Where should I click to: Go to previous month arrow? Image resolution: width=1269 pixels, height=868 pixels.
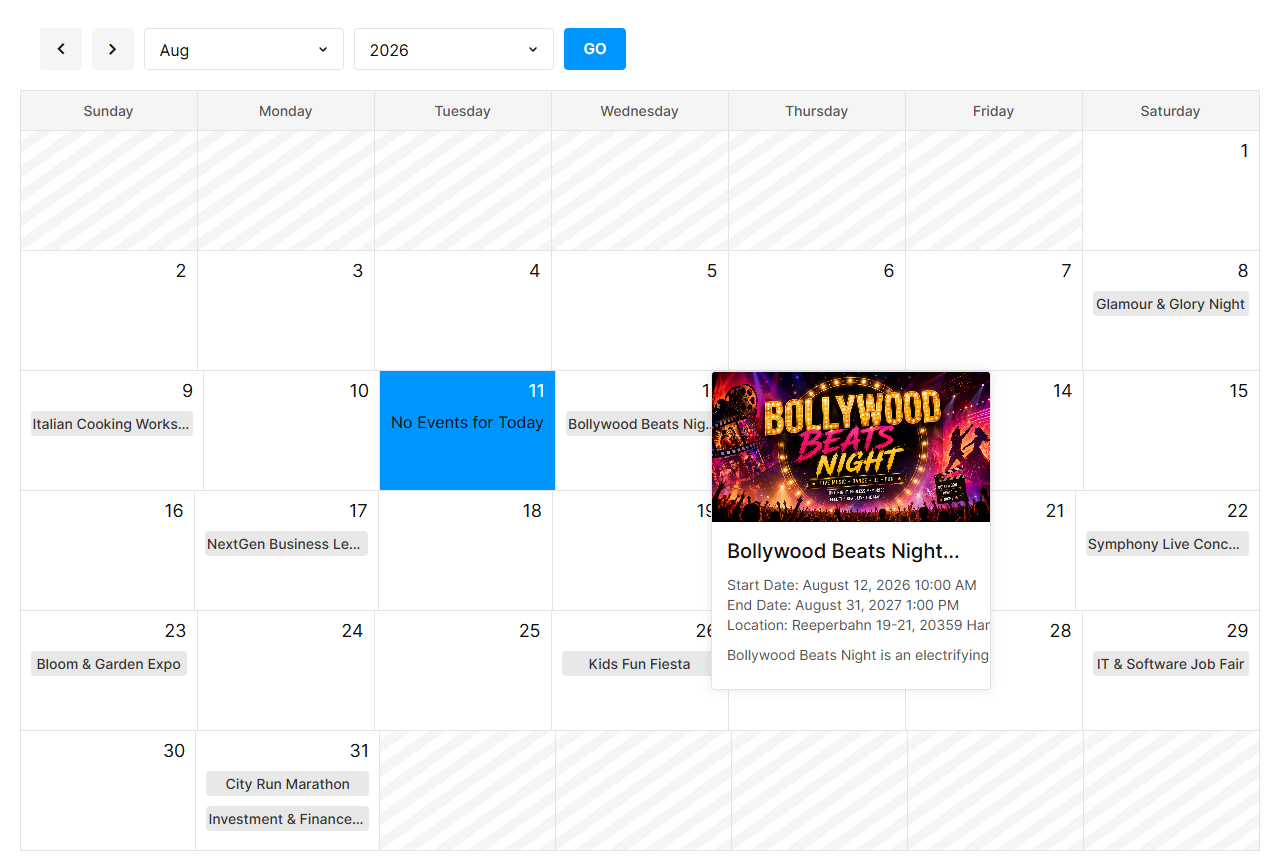pyautogui.click(x=61, y=49)
